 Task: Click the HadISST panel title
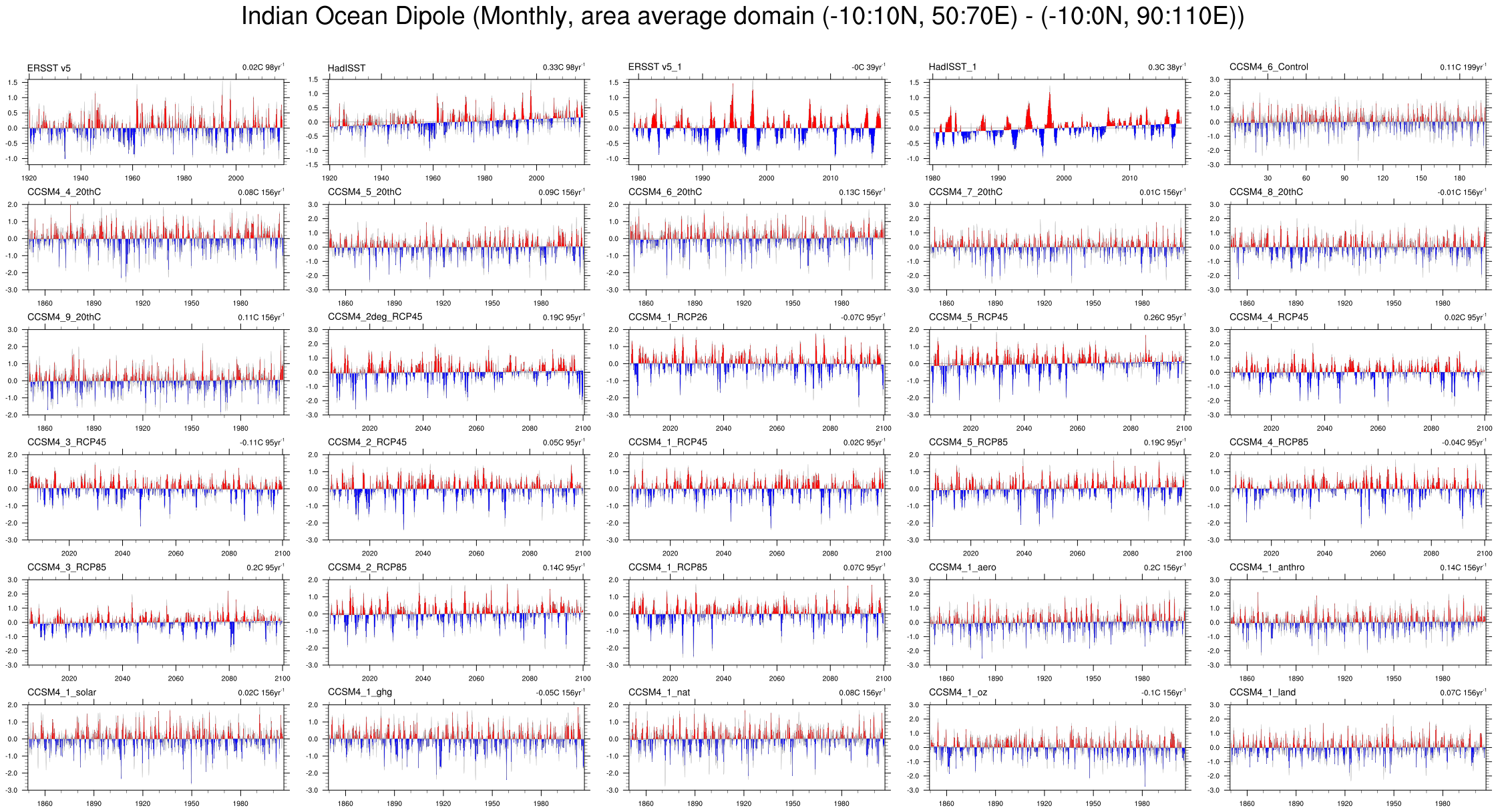[346, 68]
